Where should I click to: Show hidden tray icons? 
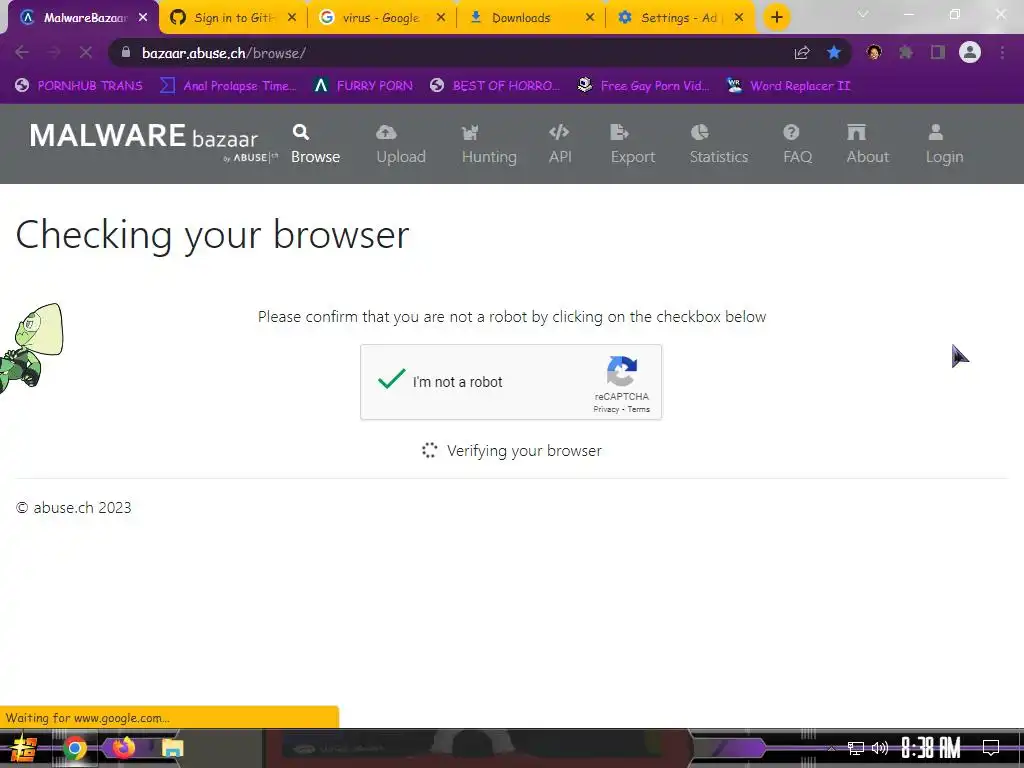832,748
